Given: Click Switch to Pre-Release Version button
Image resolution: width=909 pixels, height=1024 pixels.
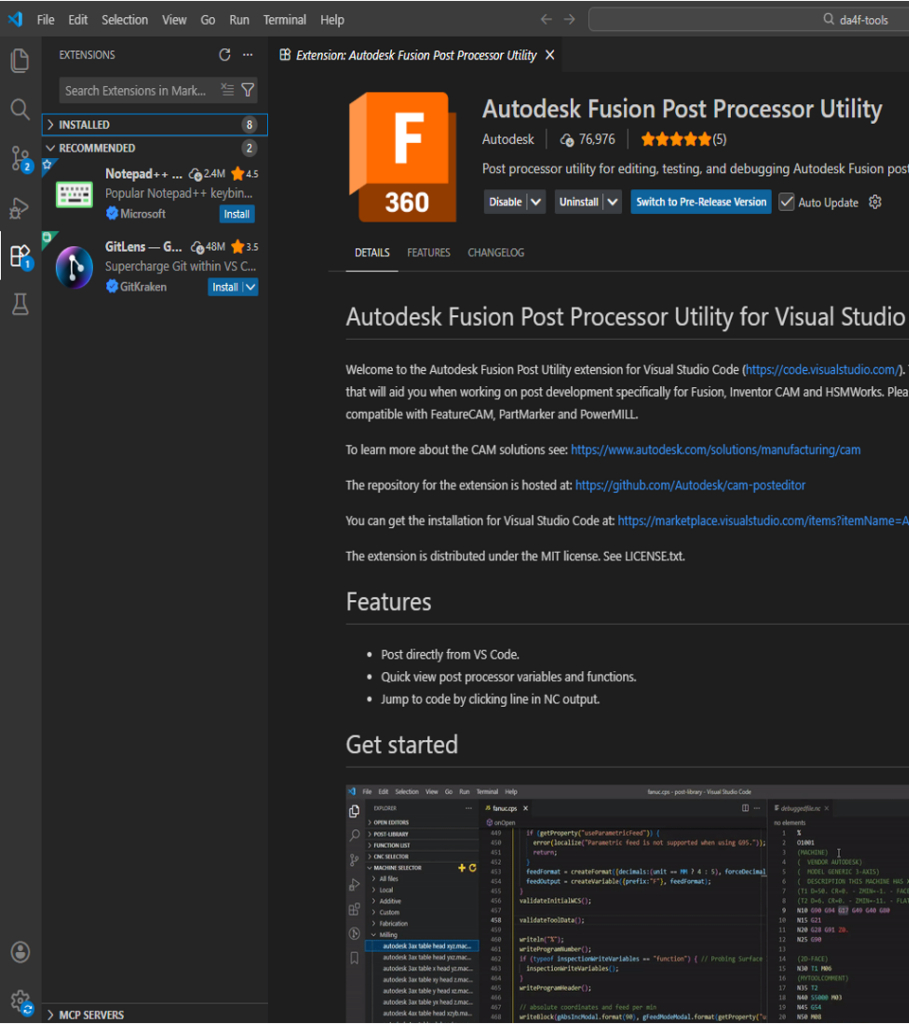Looking at the screenshot, I should tap(701, 202).
